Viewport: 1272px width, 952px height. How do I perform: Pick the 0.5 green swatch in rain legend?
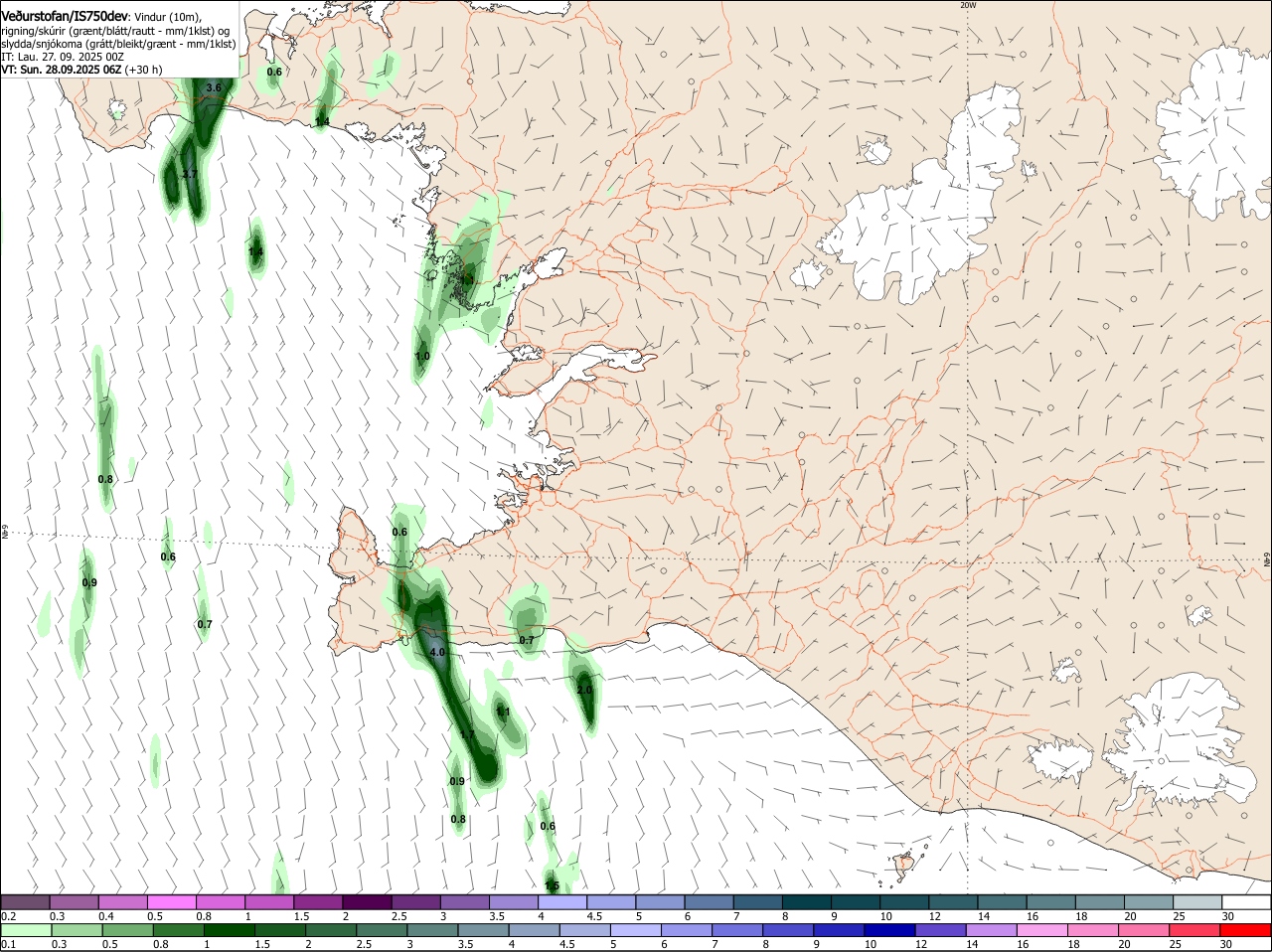[127, 930]
